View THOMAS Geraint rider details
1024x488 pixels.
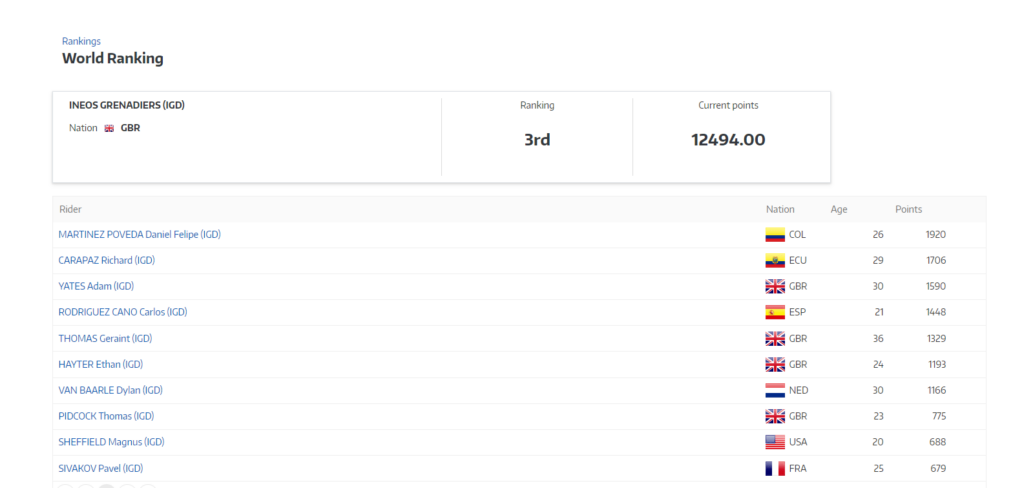[x=106, y=338]
